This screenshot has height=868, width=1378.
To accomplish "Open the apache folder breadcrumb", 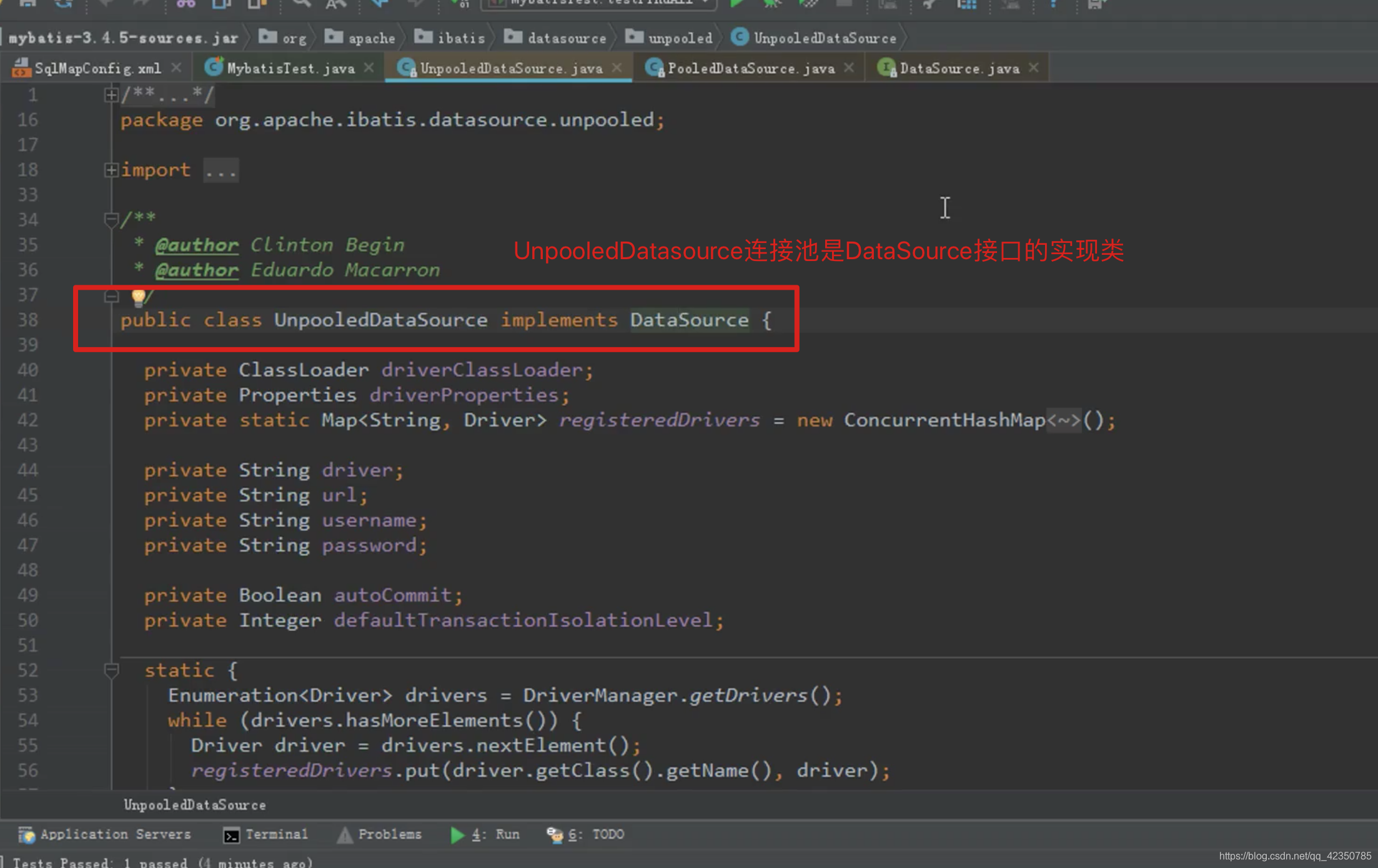I will (x=360, y=38).
